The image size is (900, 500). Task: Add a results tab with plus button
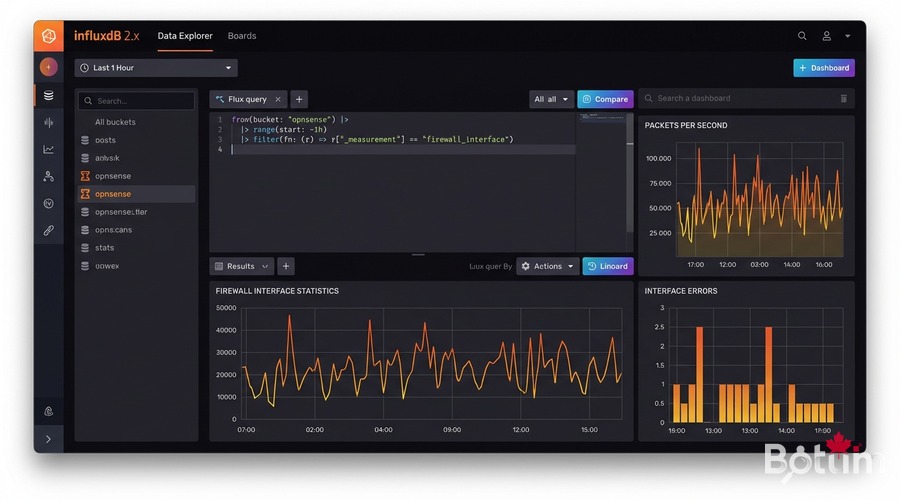click(x=286, y=266)
